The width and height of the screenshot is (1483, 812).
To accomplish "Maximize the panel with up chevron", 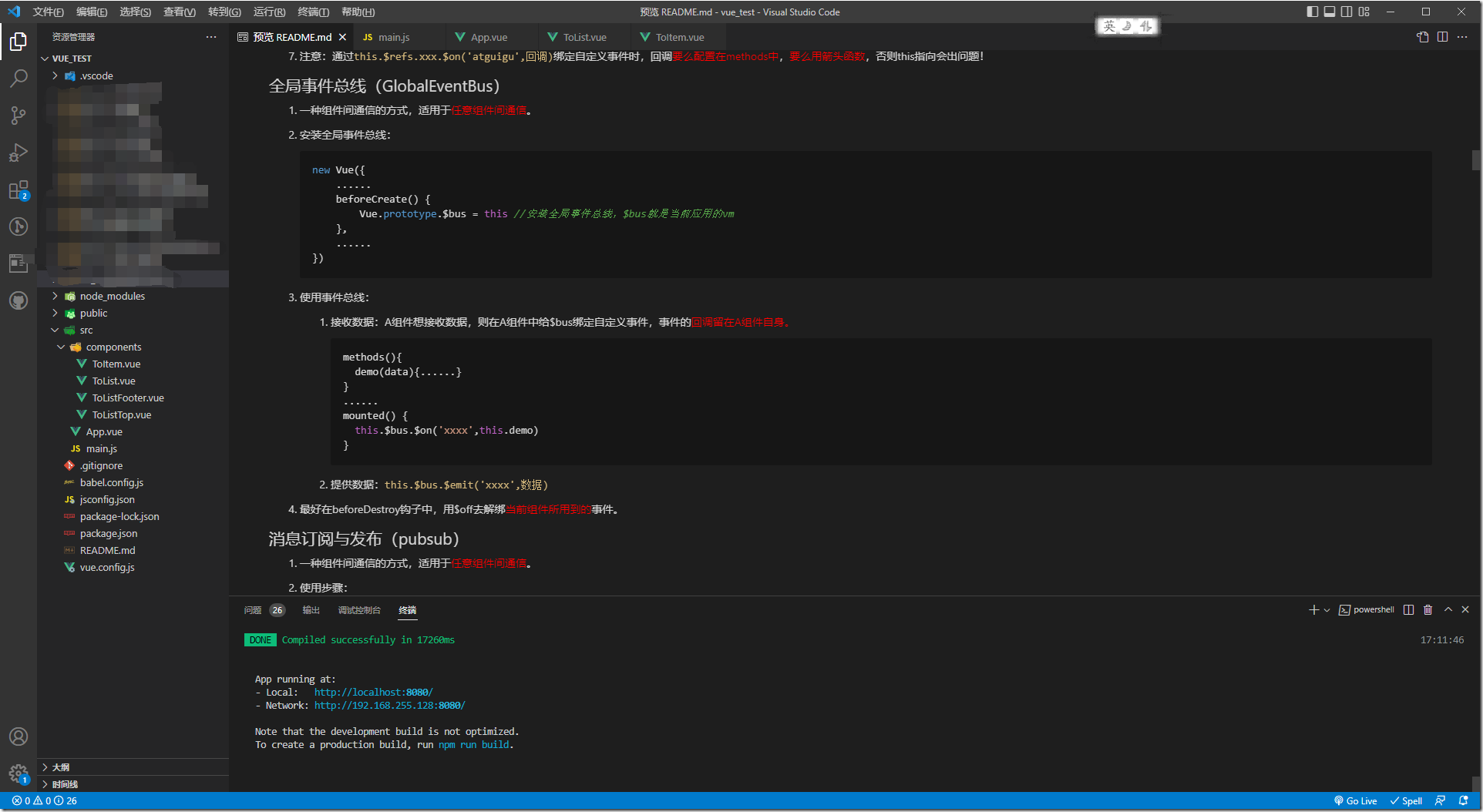I will [1448, 609].
